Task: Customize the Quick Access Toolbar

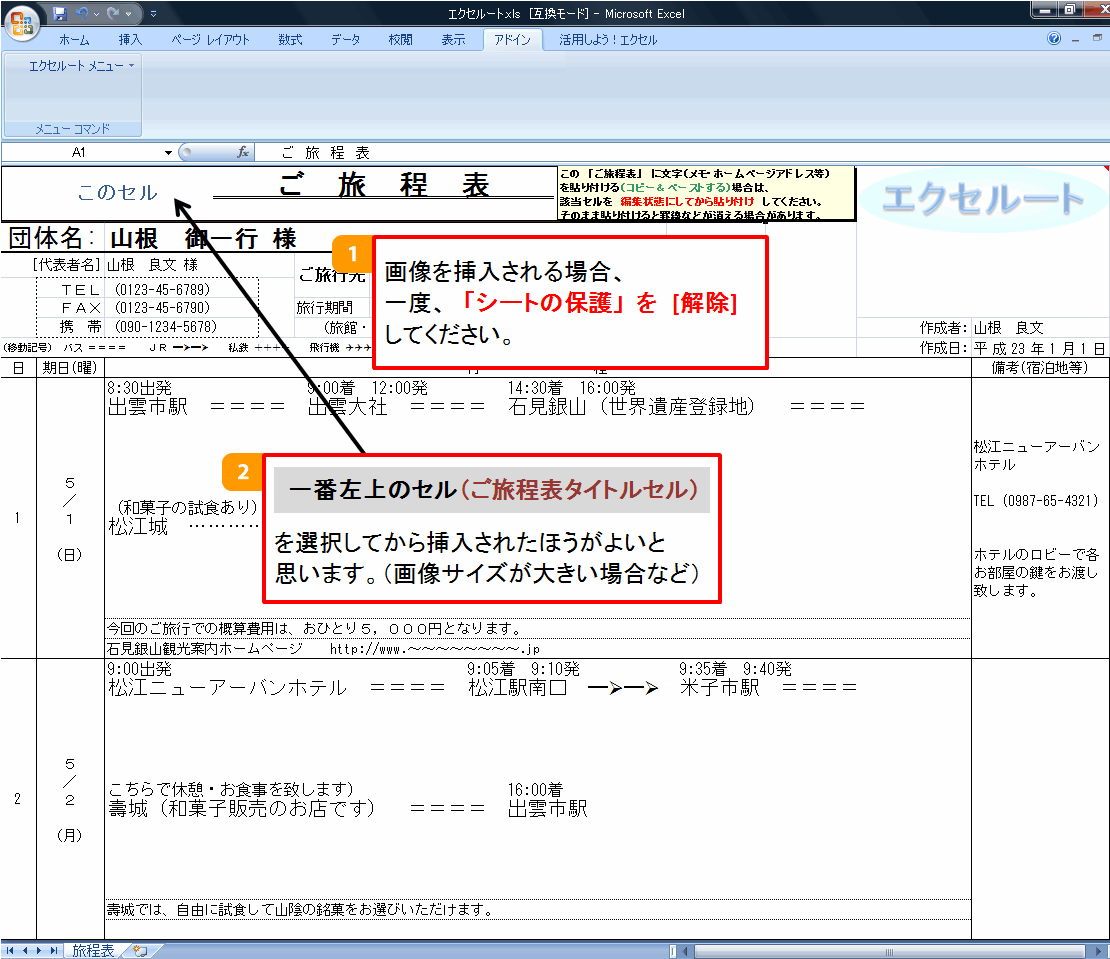Action: [x=154, y=13]
